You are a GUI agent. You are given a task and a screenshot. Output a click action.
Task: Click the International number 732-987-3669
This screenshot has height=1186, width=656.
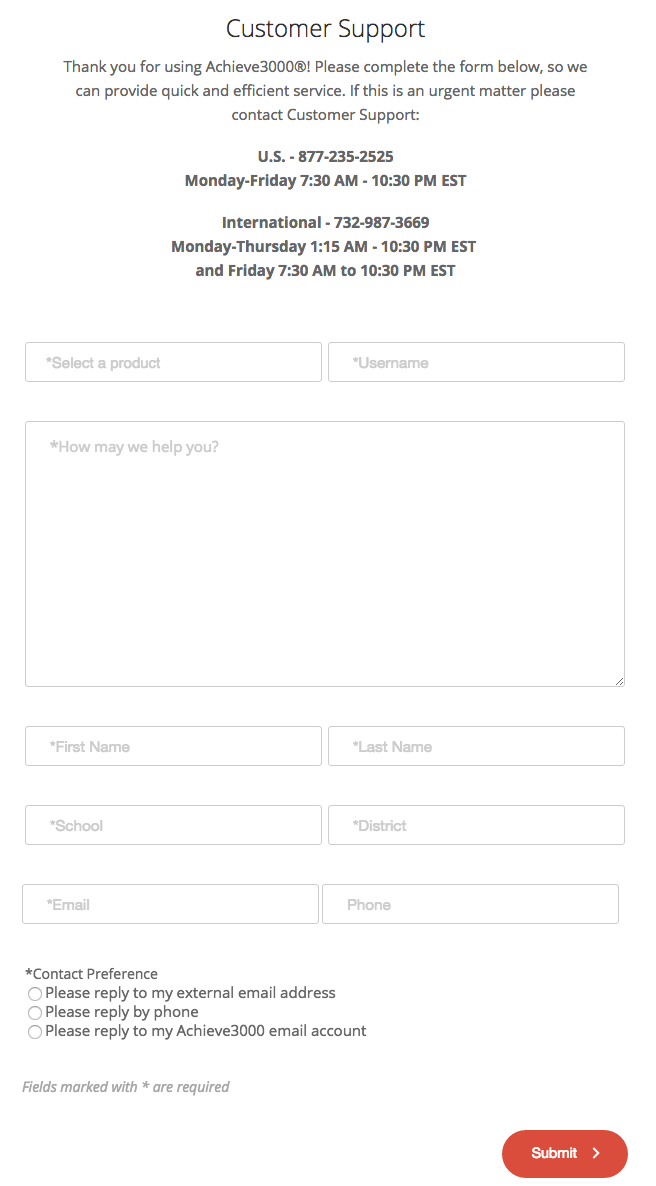pos(381,222)
